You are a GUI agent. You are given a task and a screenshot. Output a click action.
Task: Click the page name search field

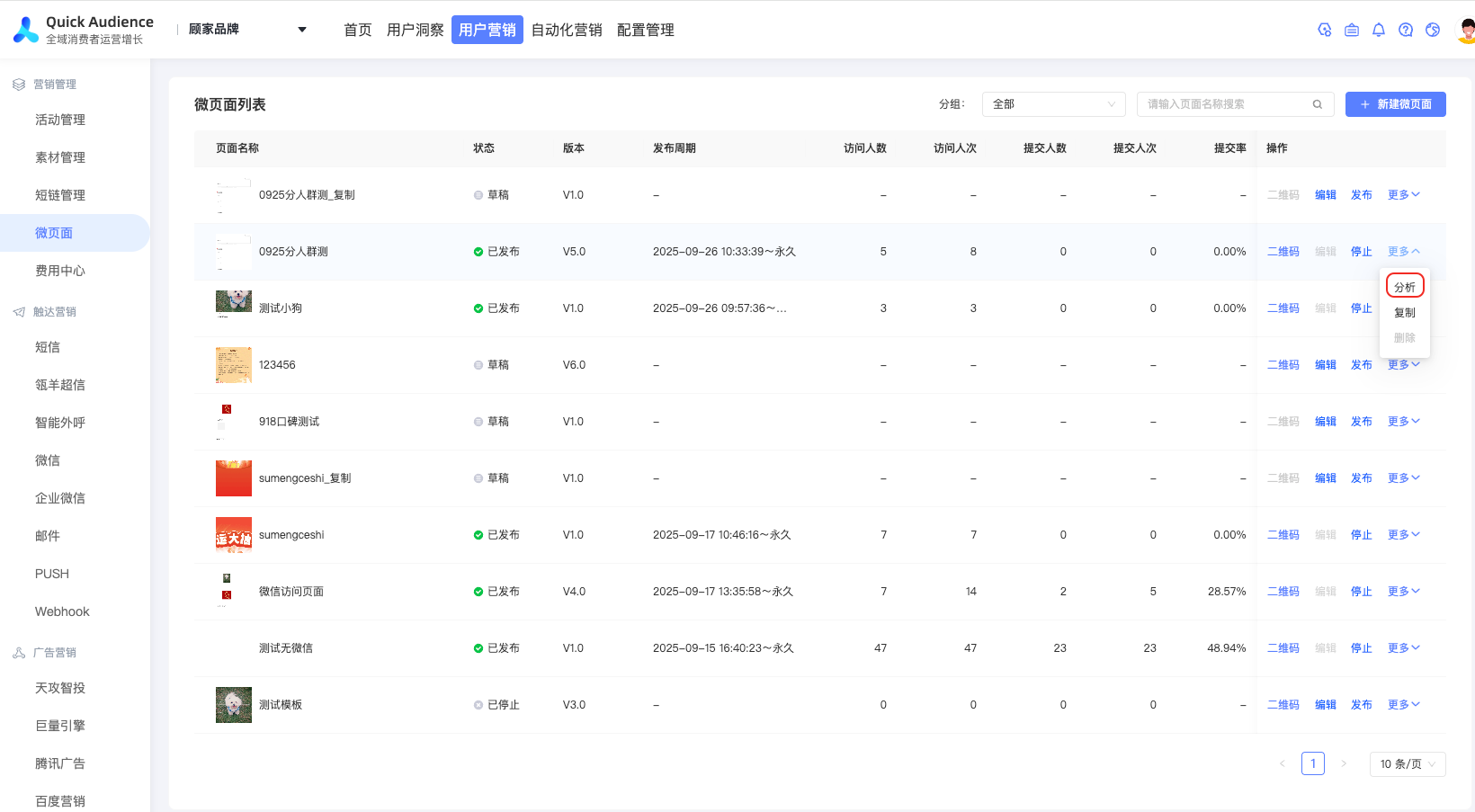click(x=1223, y=104)
